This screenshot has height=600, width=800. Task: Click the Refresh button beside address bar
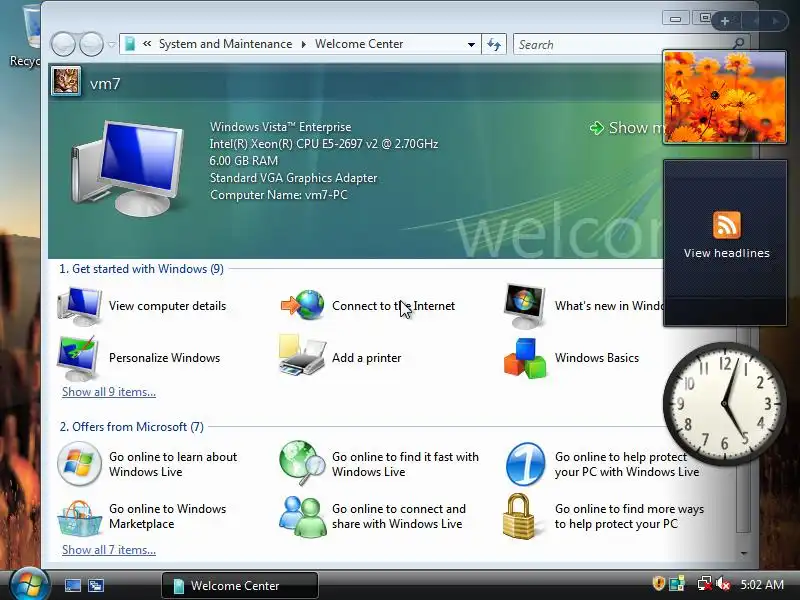pos(494,44)
